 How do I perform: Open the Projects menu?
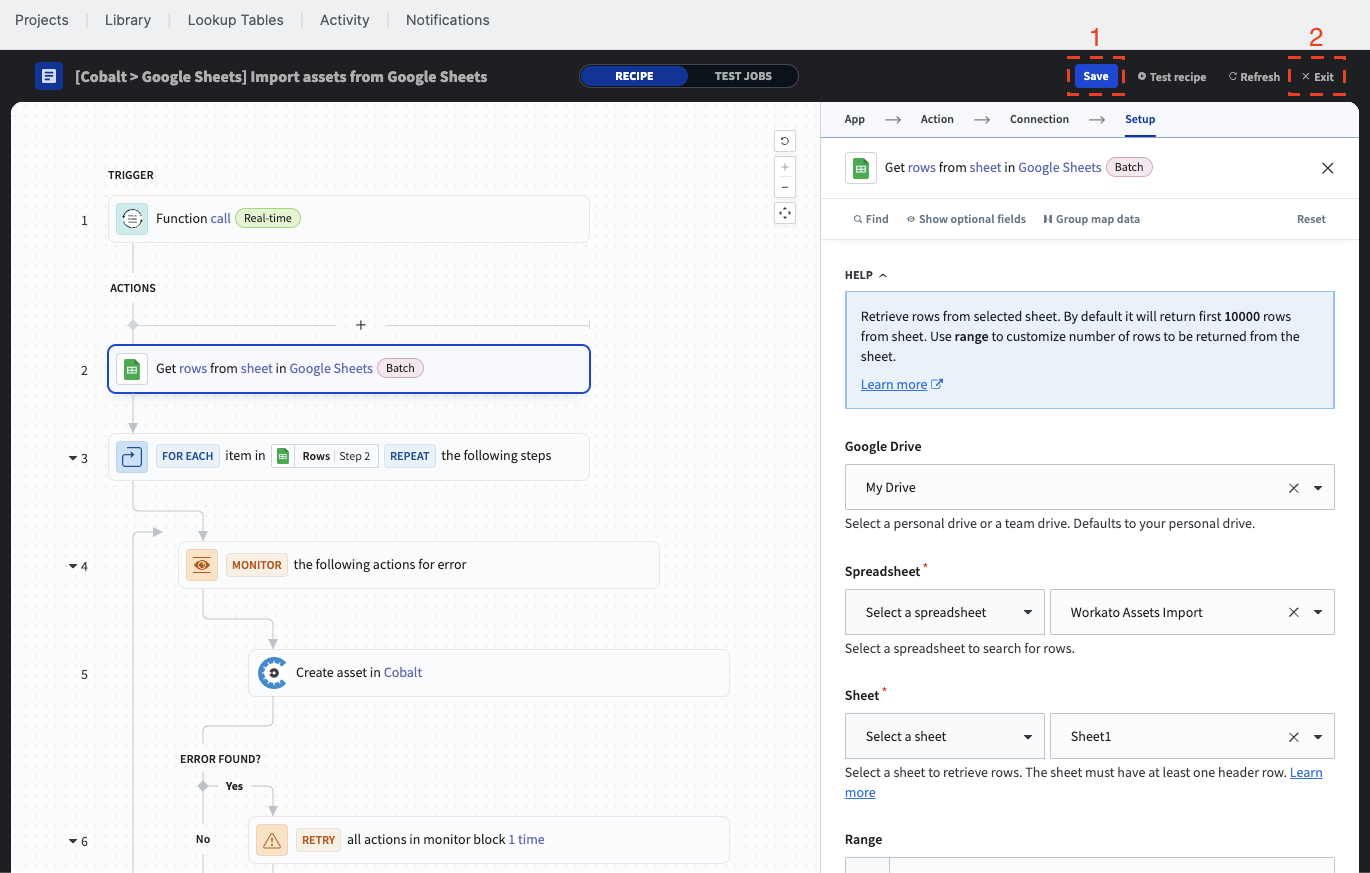42,20
